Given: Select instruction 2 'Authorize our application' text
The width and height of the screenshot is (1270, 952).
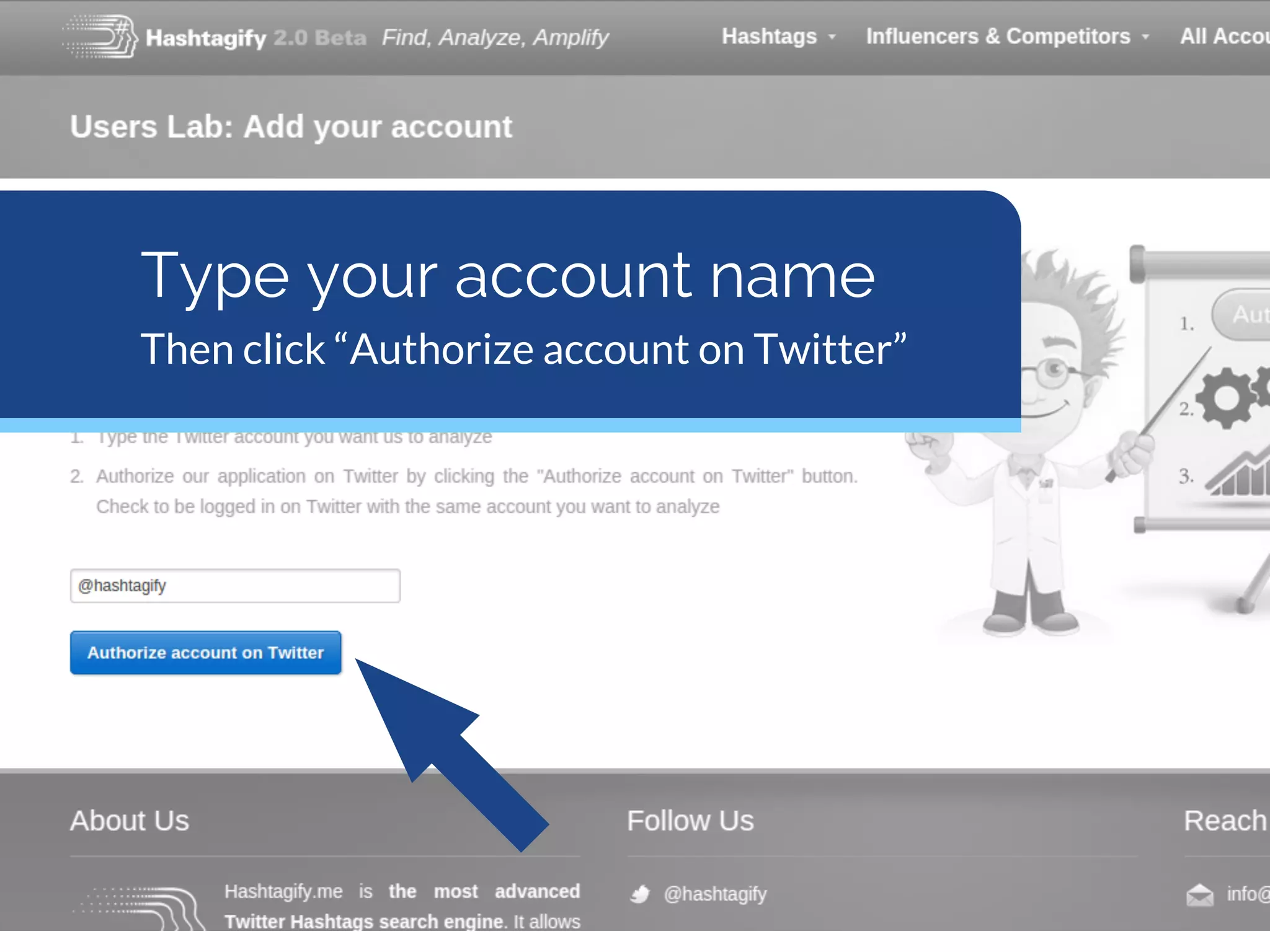Looking at the screenshot, I should pyautogui.click(x=476, y=491).
